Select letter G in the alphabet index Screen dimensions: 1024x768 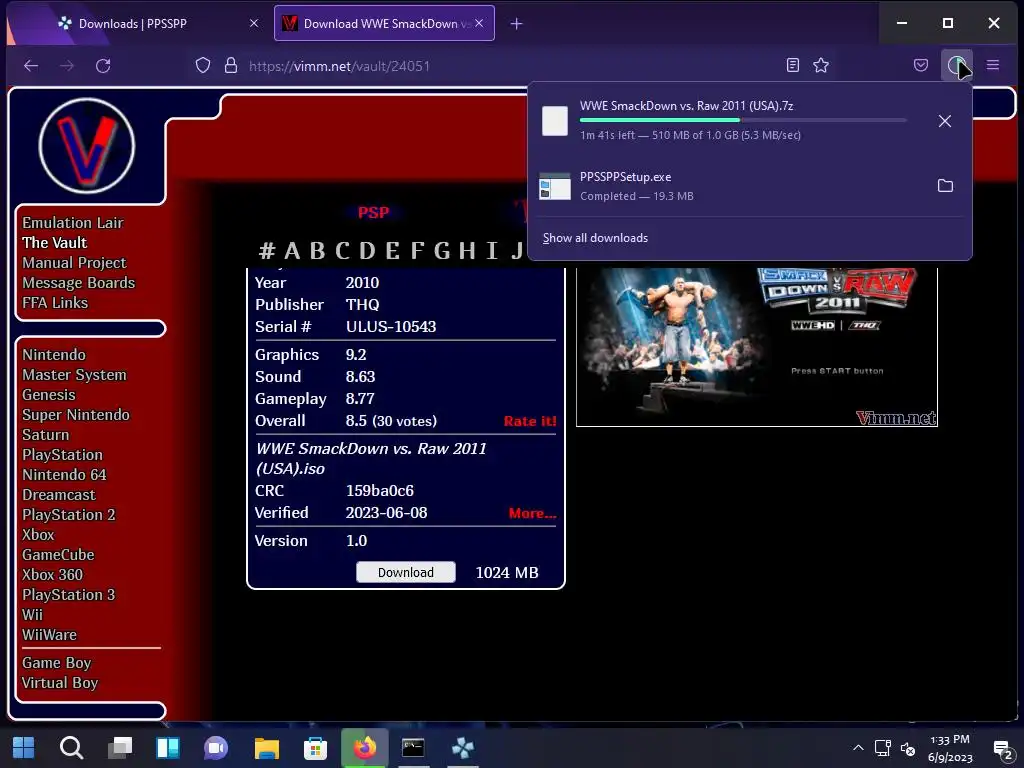(442, 250)
